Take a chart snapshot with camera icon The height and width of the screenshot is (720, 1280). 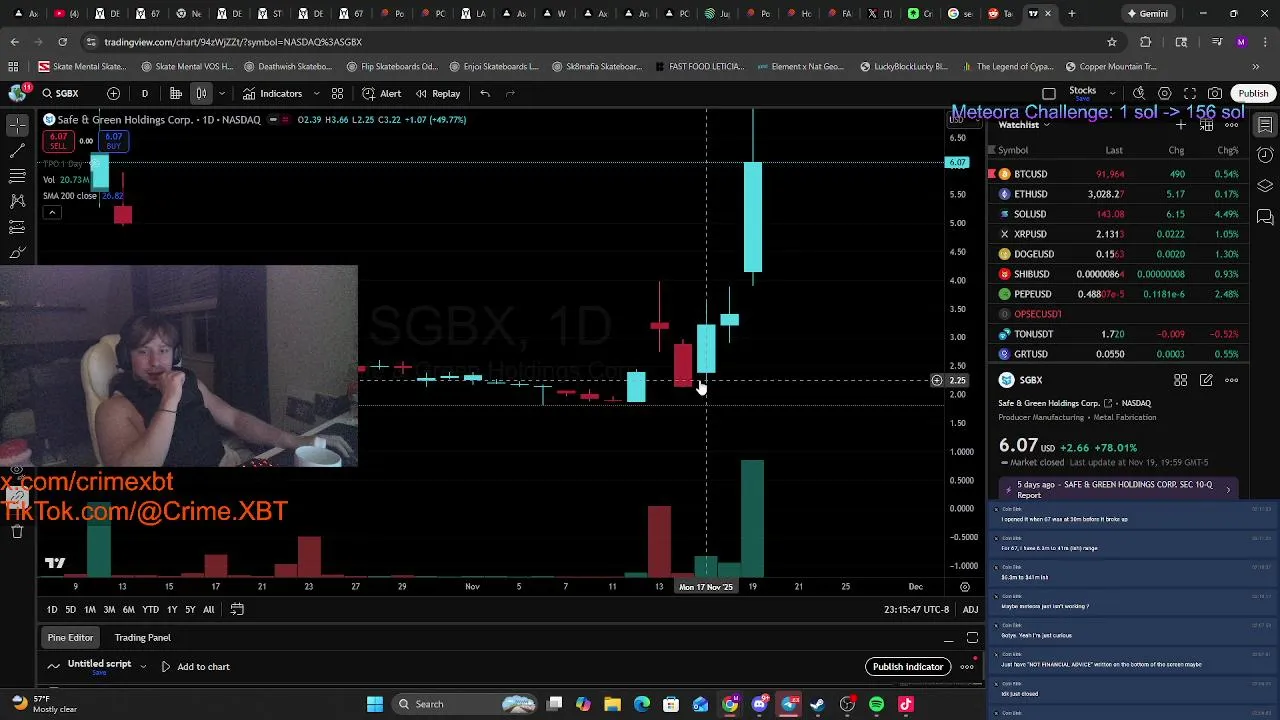click(1215, 93)
